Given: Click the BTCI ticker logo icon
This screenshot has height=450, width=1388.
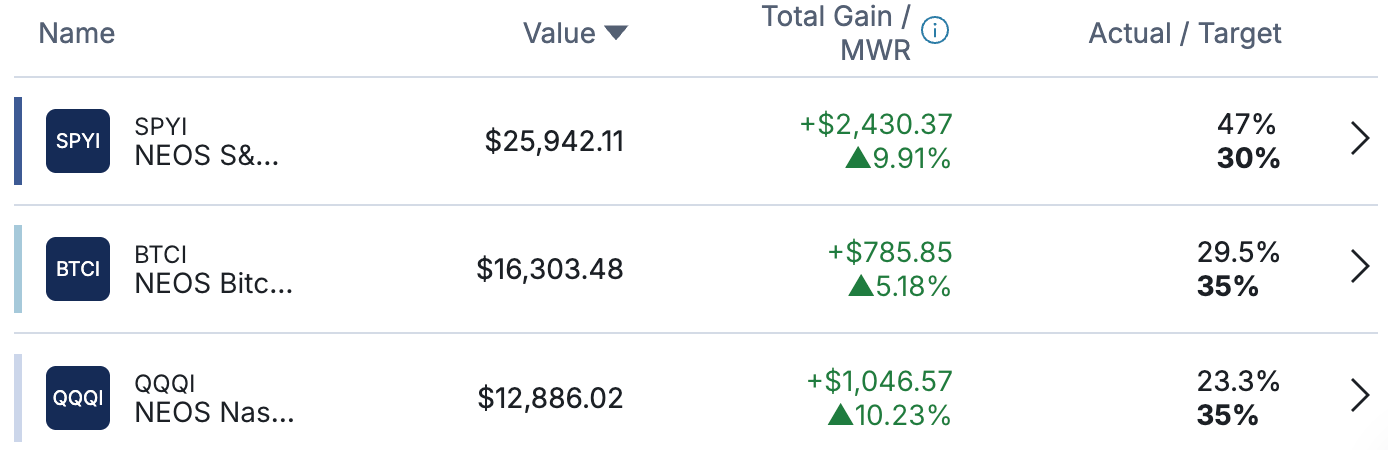Looking at the screenshot, I should coord(78,269).
